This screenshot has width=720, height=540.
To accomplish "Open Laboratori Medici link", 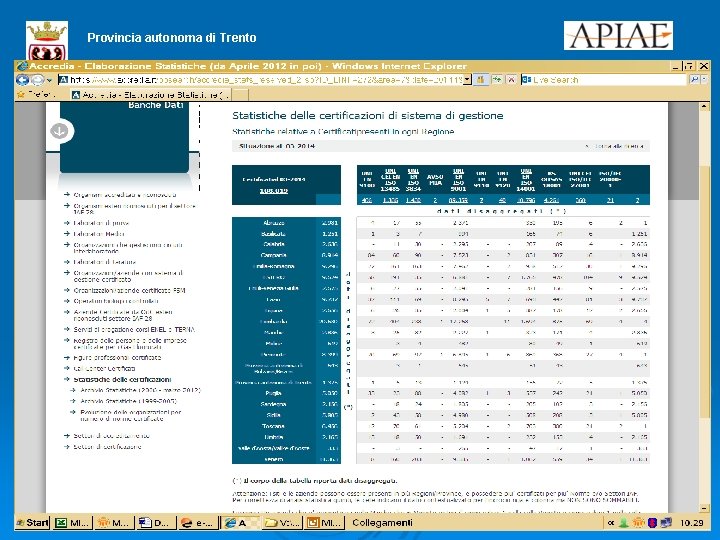I will pos(99,234).
